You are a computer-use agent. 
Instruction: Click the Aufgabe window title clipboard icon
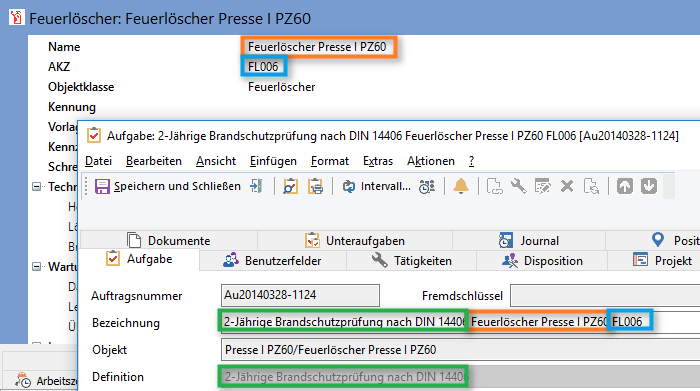(x=94, y=135)
